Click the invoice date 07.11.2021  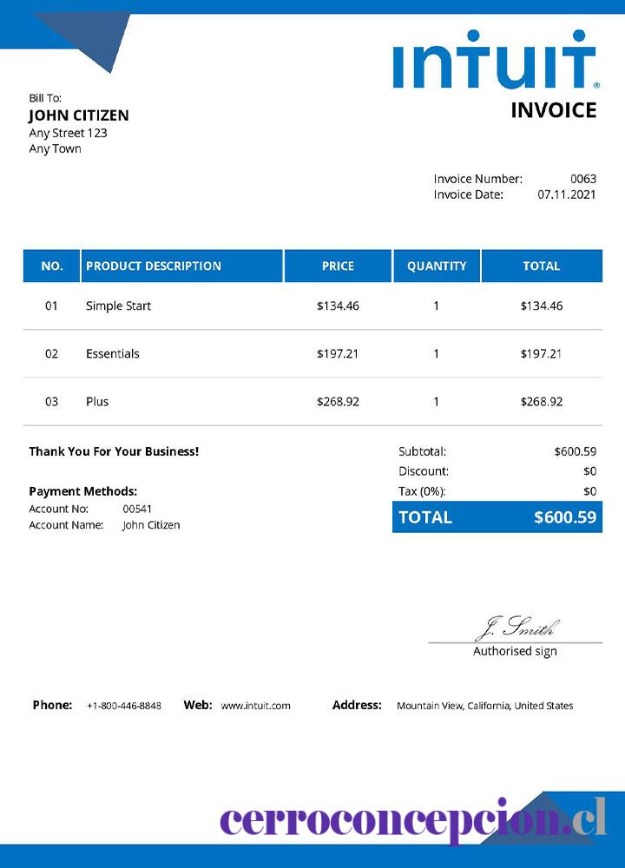[567, 195]
